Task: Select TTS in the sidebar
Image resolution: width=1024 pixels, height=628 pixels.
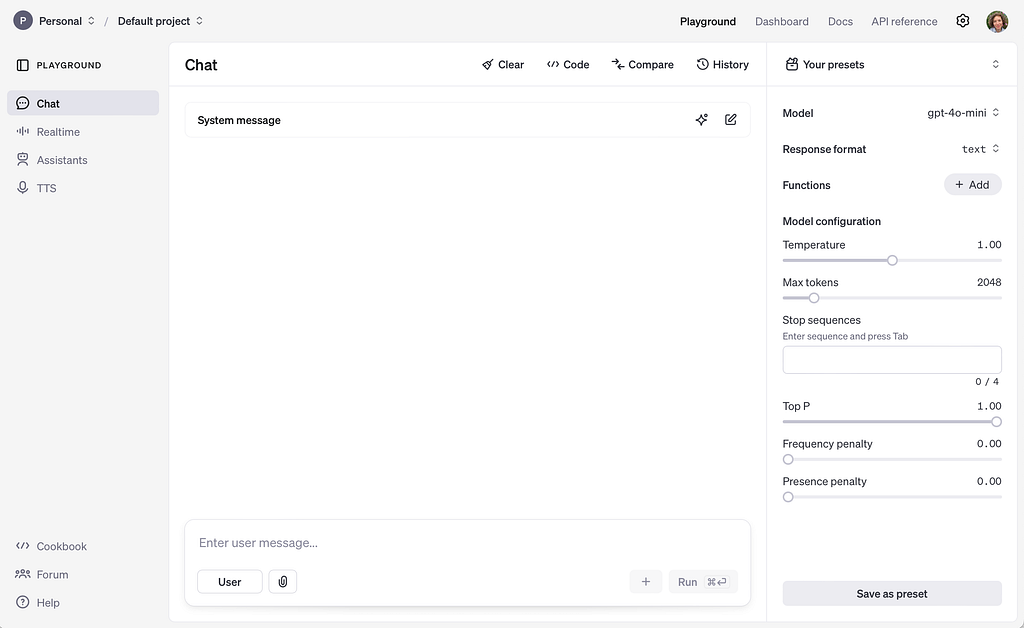Action: pyautogui.click(x=83, y=187)
